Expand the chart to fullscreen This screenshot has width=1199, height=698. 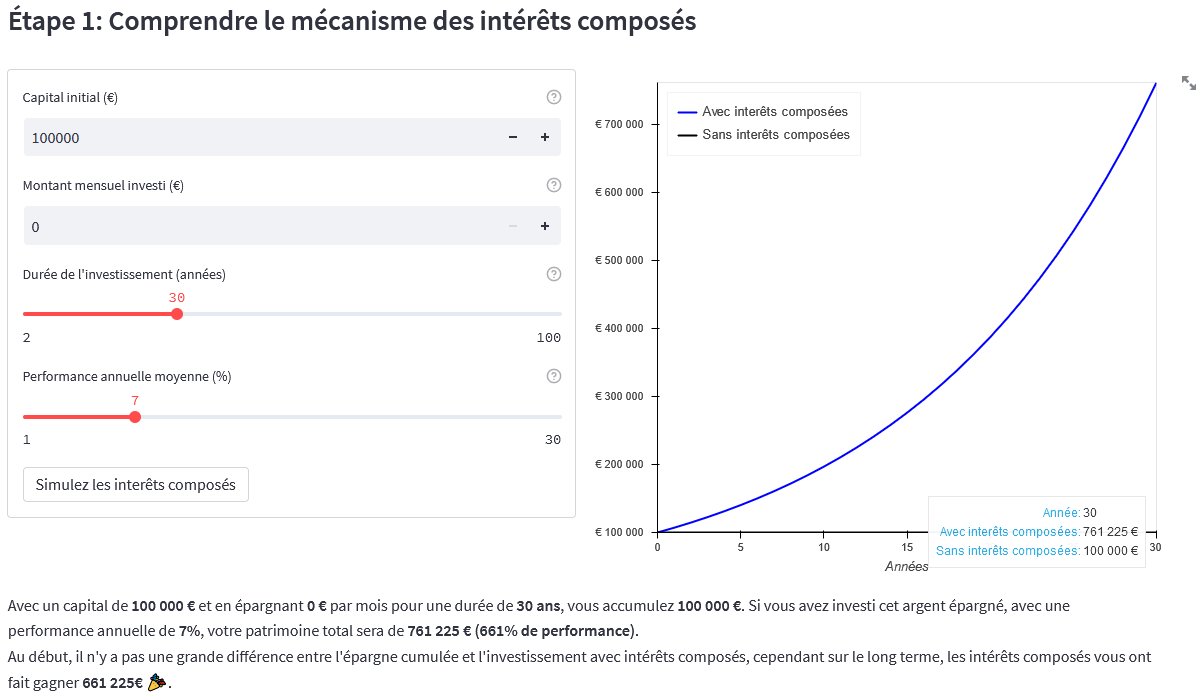pos(1188,83)
